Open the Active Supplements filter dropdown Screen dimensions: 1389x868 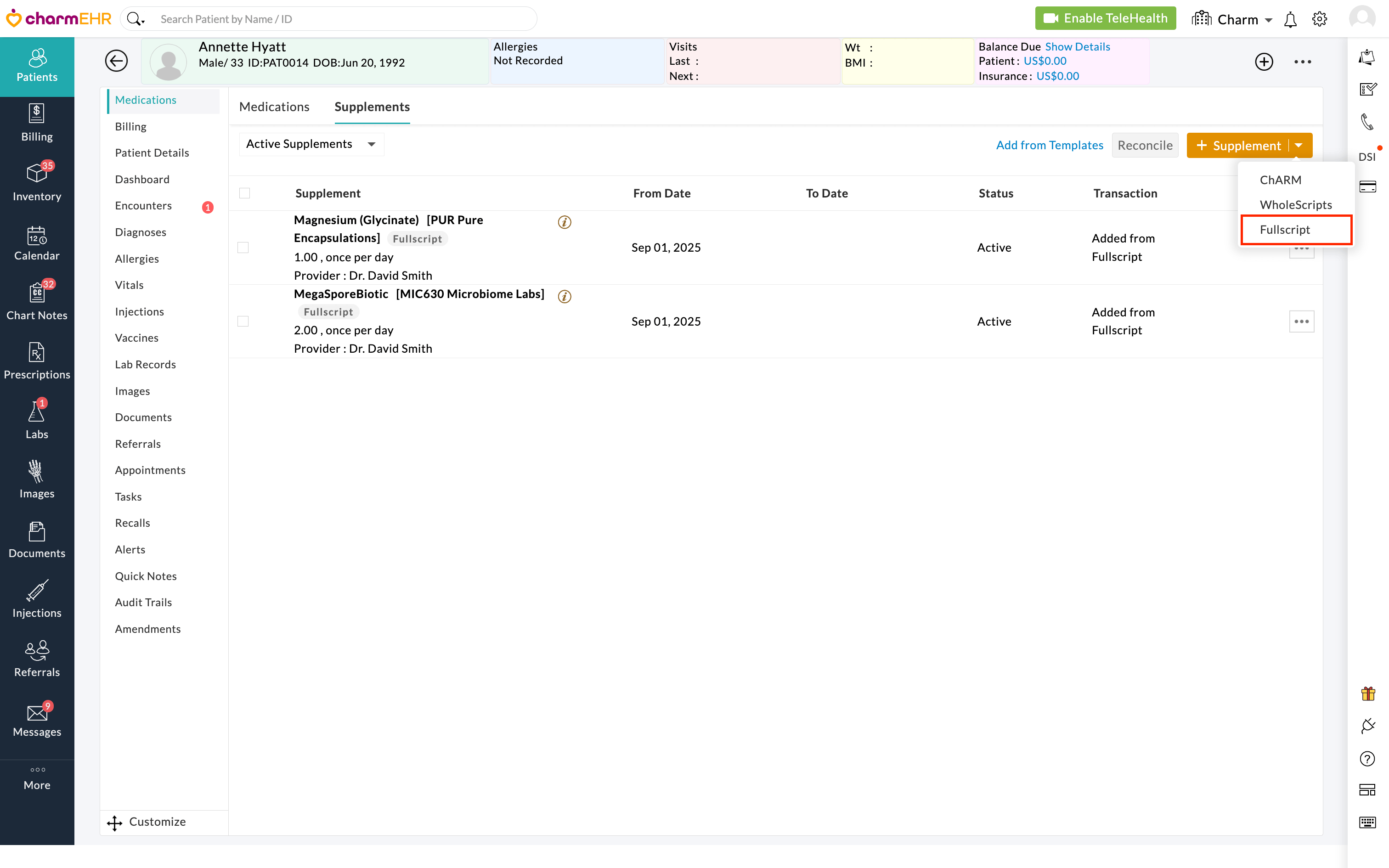coord(311,143)
